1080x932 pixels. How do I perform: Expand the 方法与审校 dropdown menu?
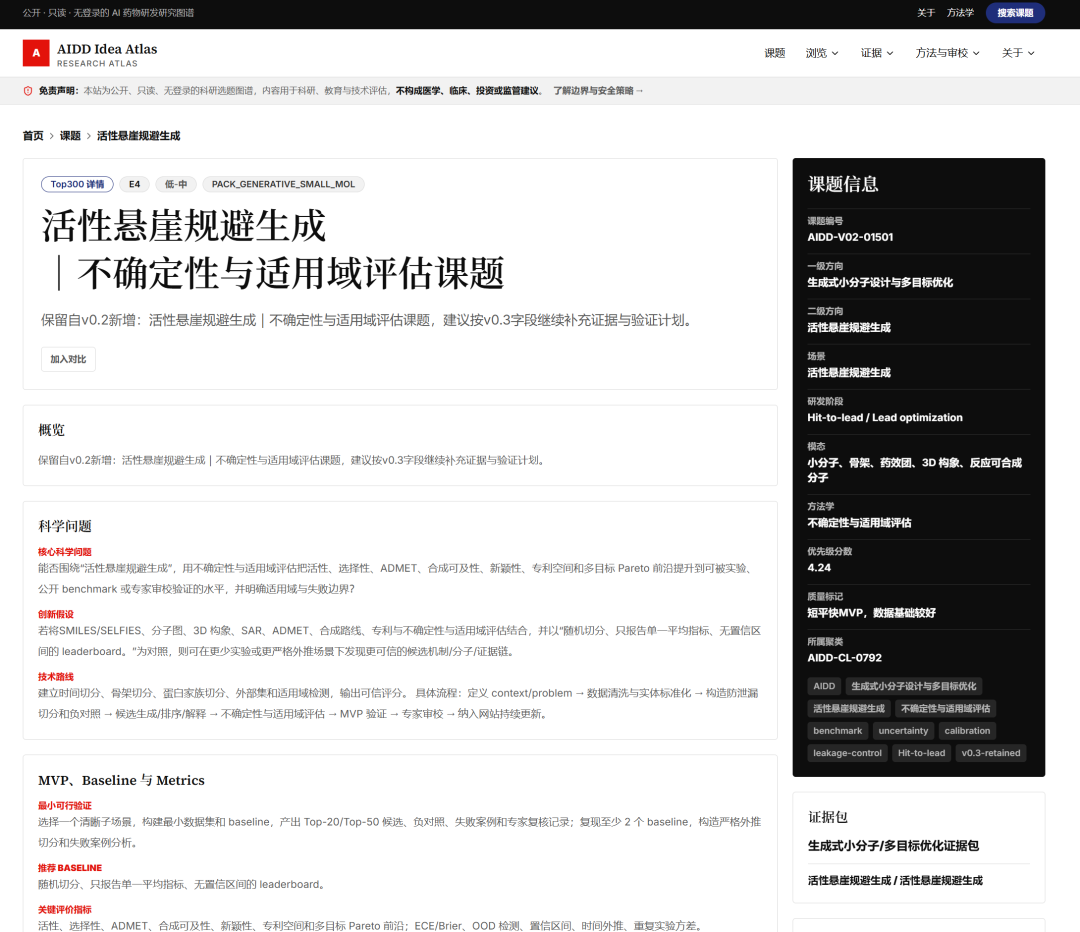[x=948, y=53]
